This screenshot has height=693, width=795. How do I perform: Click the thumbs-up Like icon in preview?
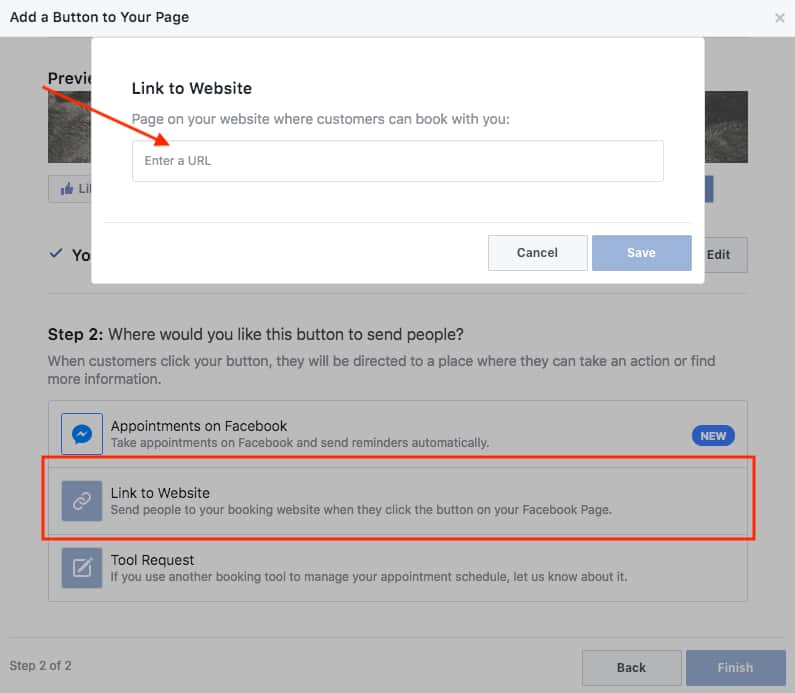[x=66, y=189]
